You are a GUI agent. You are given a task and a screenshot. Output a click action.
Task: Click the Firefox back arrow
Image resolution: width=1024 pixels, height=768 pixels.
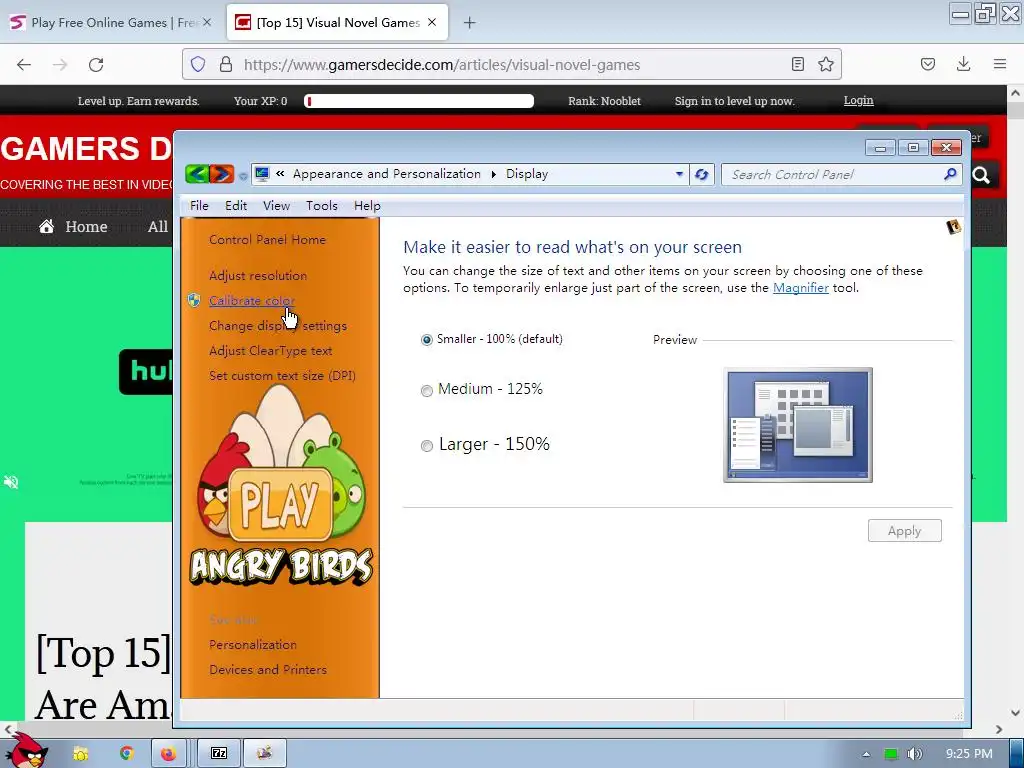click(x=24, y=65)
